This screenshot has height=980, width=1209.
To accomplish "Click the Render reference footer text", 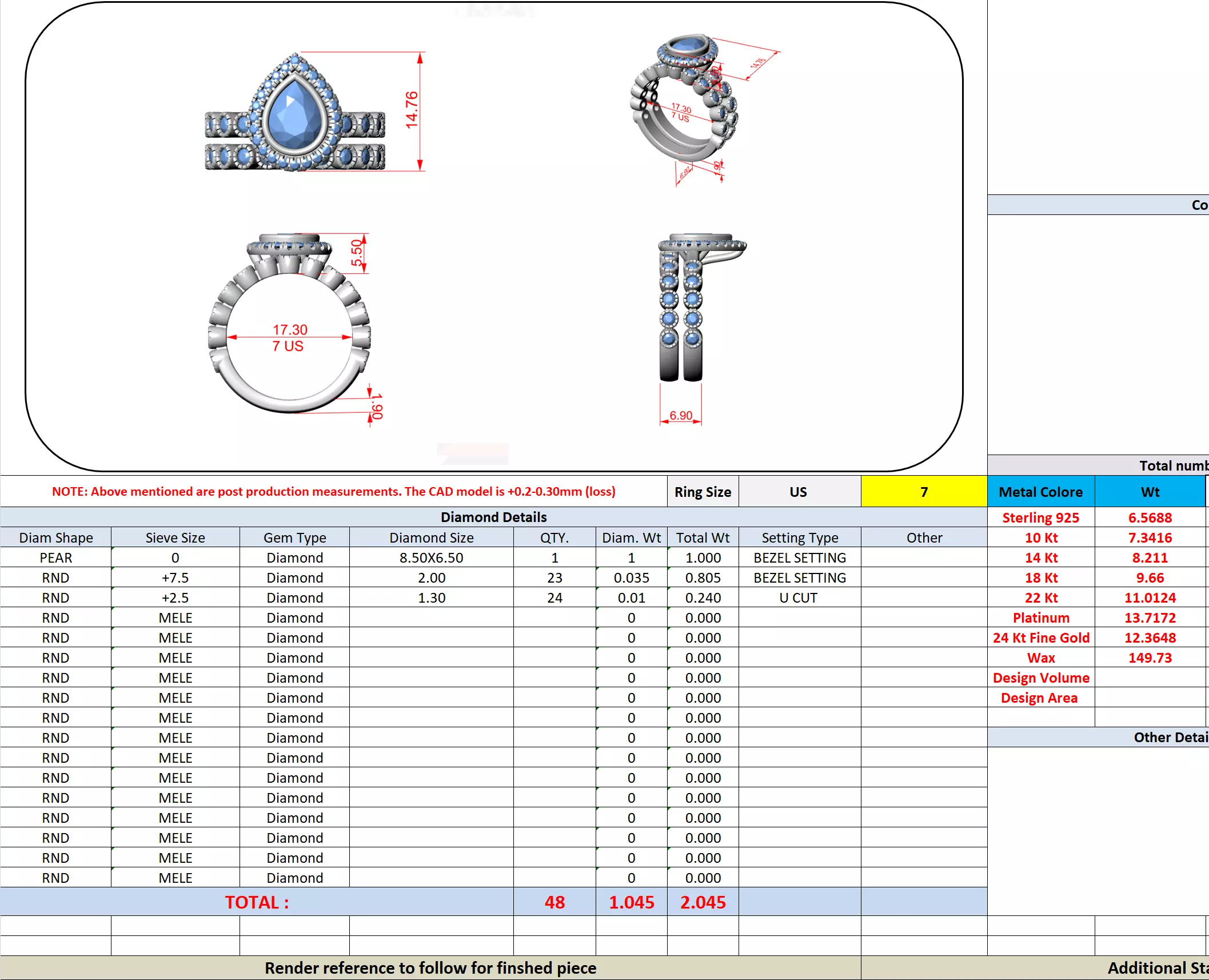I will click(x=430, y=968).
